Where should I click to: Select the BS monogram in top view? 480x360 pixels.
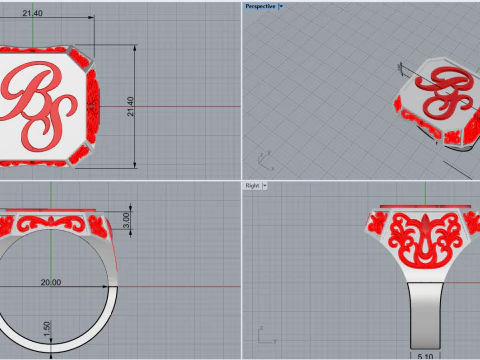[x=39, y=106]
